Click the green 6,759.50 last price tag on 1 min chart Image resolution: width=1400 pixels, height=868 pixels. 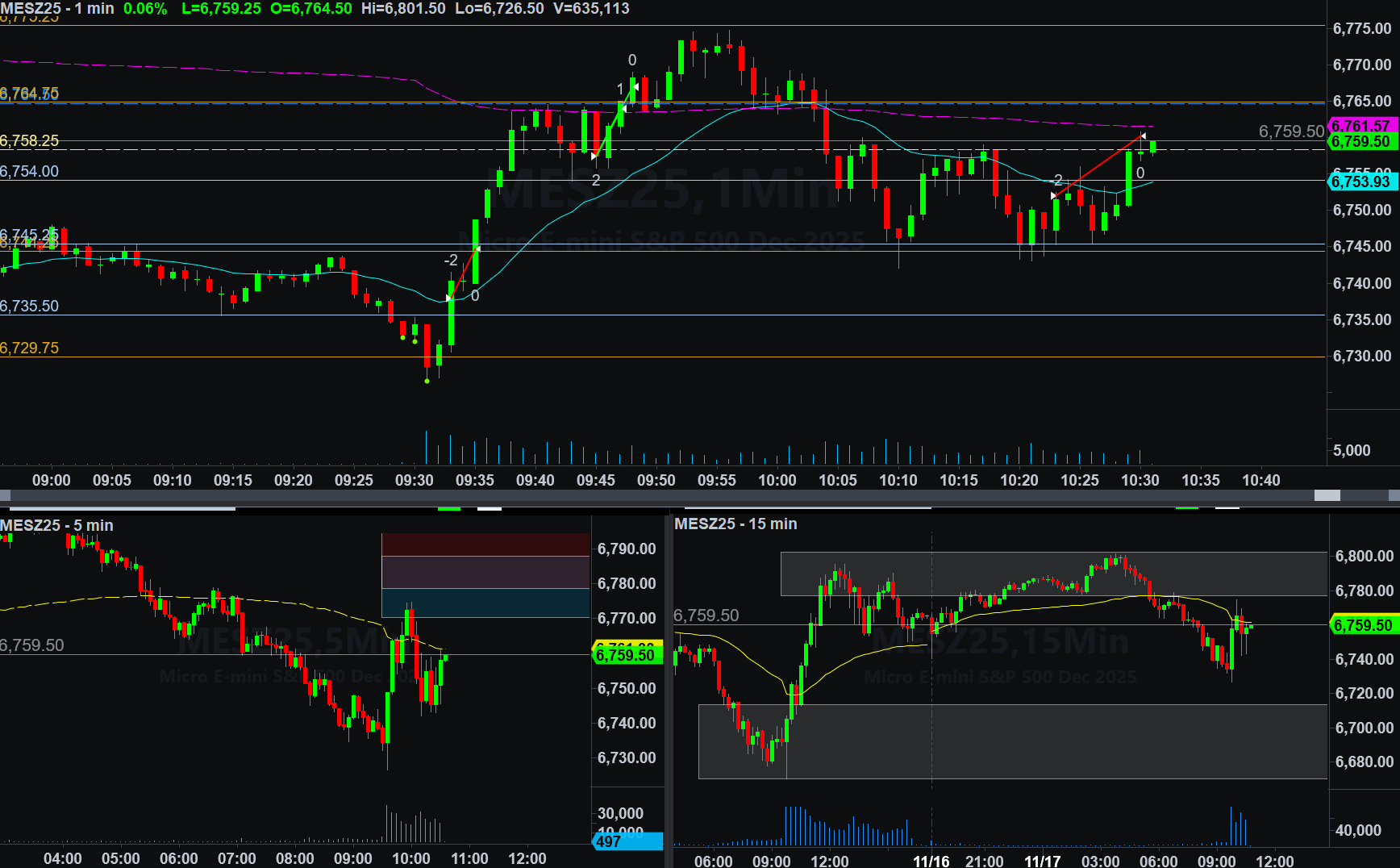pyautogui.click(x=1360, y=142)
